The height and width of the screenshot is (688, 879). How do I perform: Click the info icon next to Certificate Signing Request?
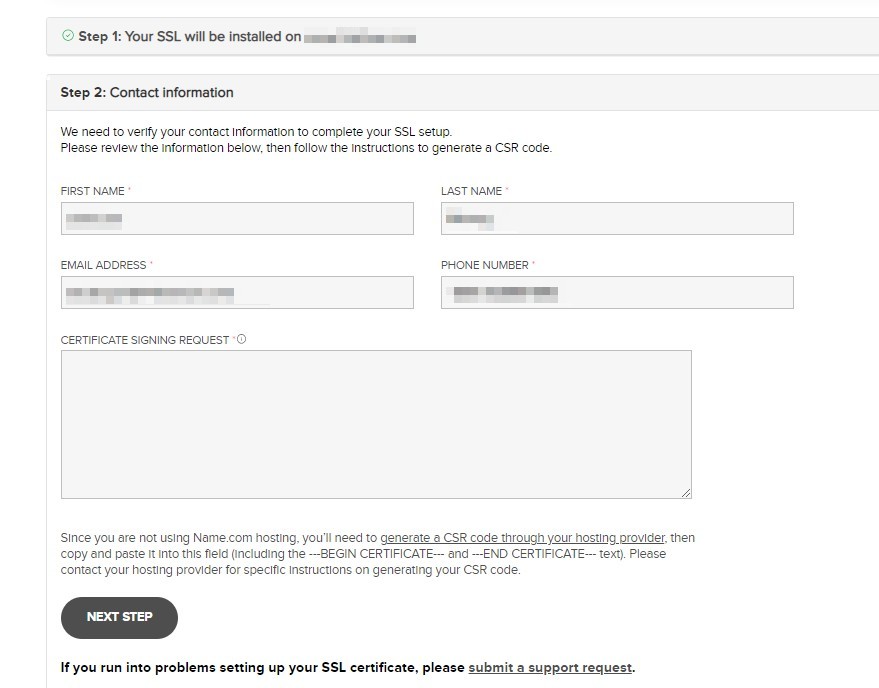click(242, 339)
